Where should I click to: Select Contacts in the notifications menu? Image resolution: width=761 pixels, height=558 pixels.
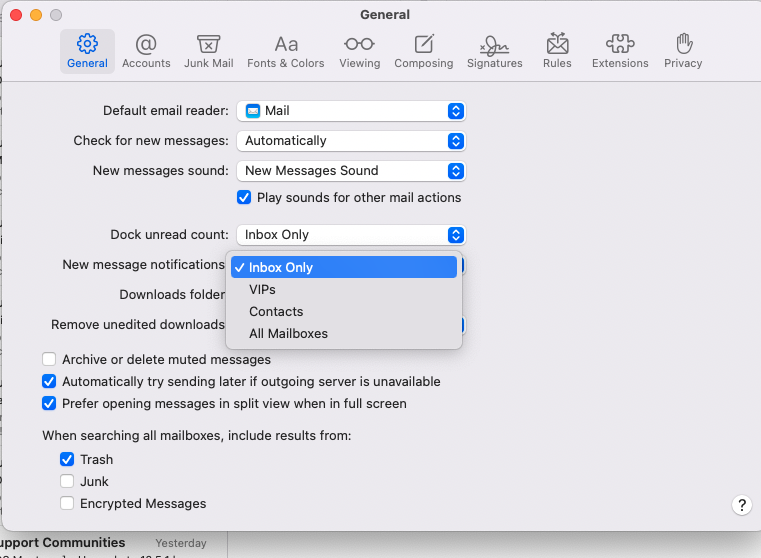pyautogui.click(x=344, y=312)
